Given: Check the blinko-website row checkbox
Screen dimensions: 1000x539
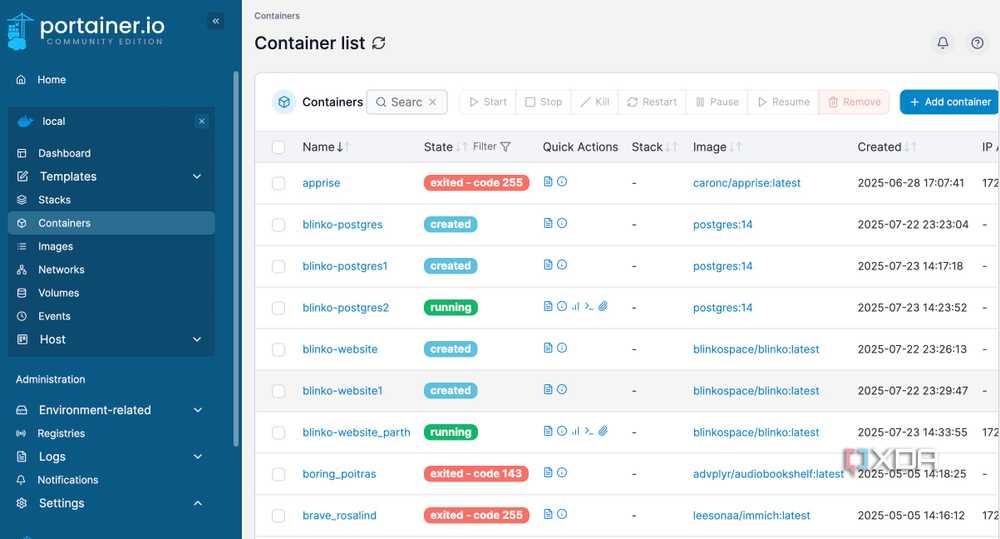Looking at the screenshot, I should pyautogui.click(x=279, y=350).
